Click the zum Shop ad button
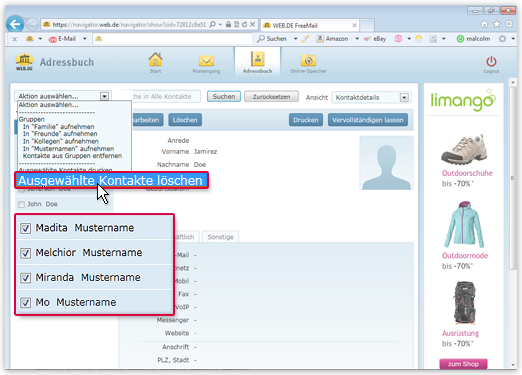This screenshot has height=375, width=522. (463, 364)
